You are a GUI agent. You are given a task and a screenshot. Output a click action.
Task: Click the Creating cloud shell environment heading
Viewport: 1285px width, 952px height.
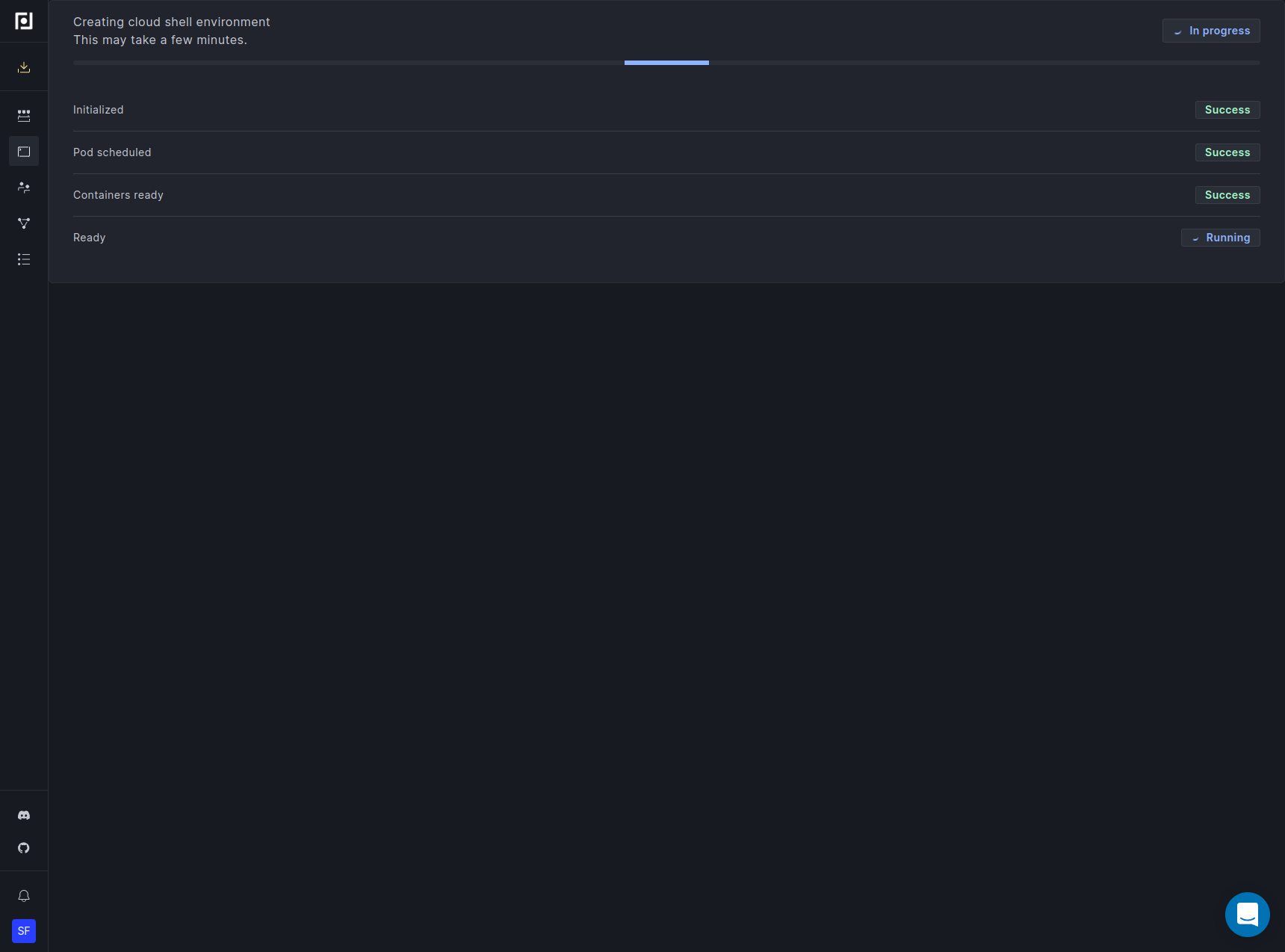[x=172, y=22]
